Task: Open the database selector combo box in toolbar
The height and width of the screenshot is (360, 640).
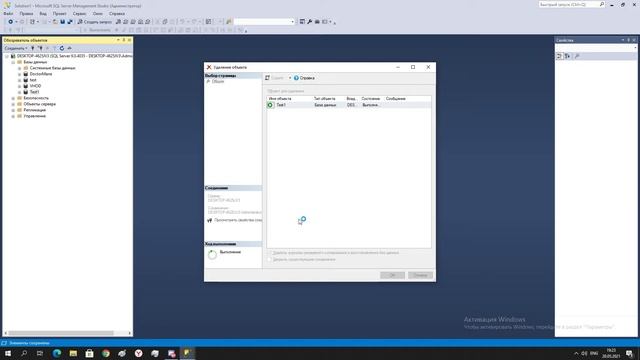Action: [x=264, y=22]
